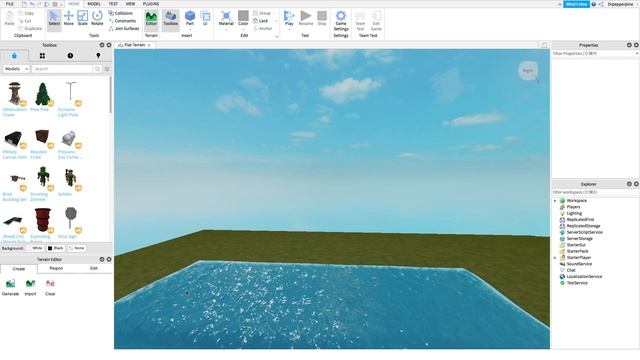Click the Filter workspace input field
640x360 pixels.
pos(595,192)
